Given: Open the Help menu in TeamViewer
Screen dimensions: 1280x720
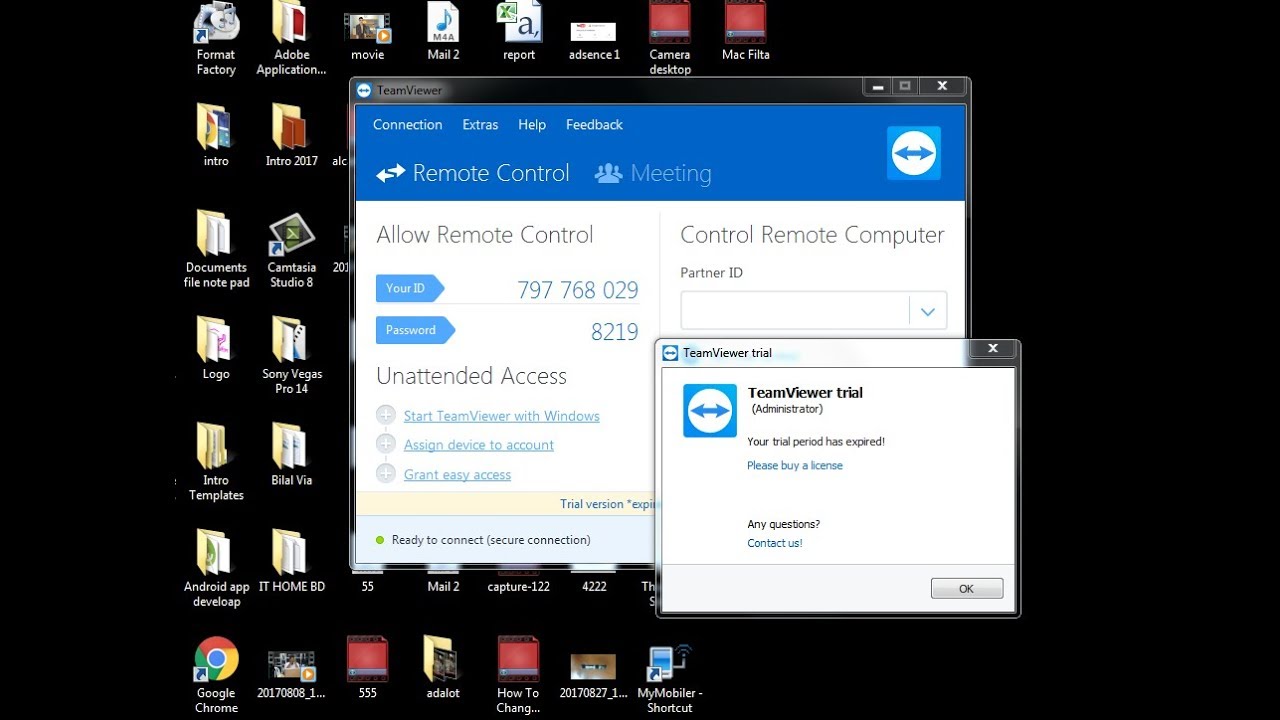Looking at the screenshot, I should (x=532, y=125).
